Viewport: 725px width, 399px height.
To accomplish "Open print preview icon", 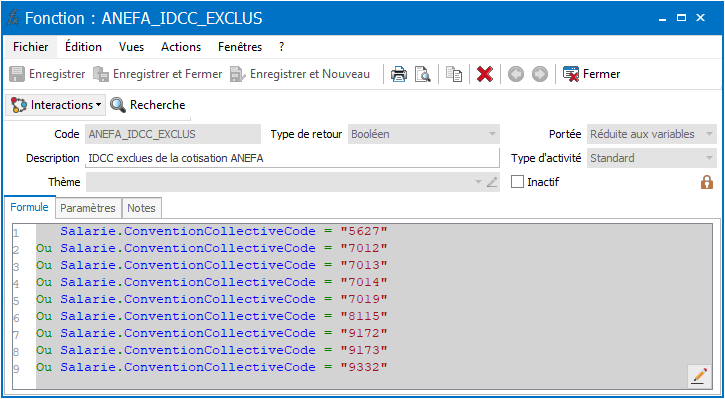I will click(x=423, y=74).
